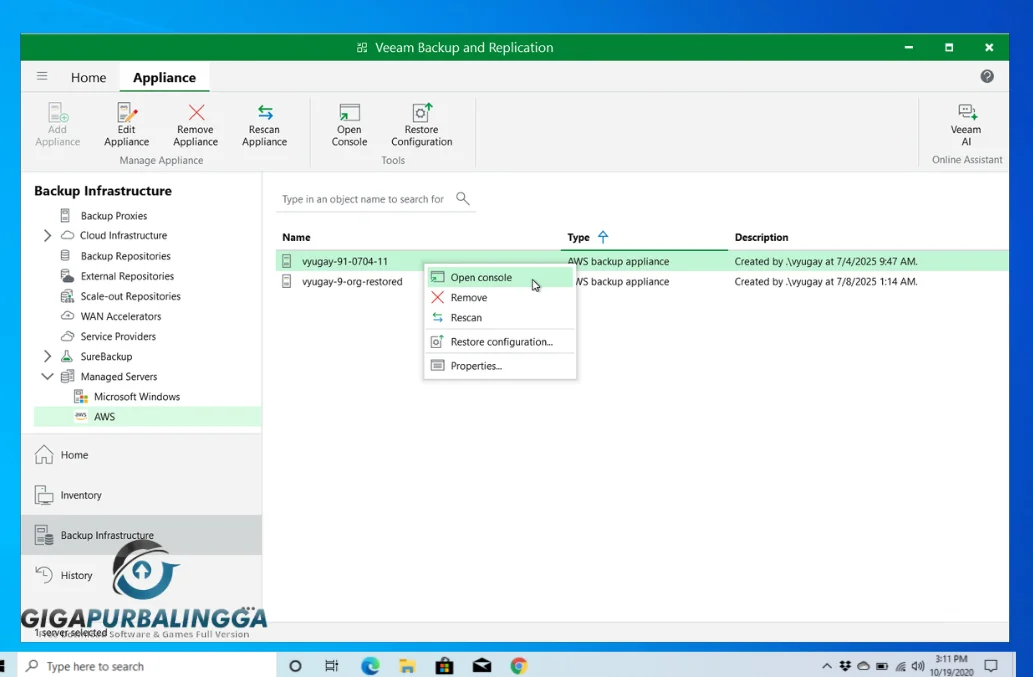Click Remove Appliance ribbon button
This screenshot has width=1033, height=677.
click(x=196, y=124)
